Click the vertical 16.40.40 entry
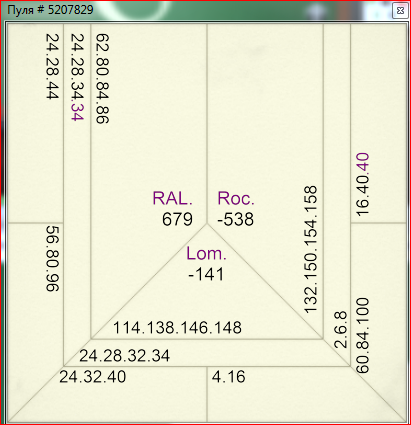The width and height of the screenshot is (411, 425). 362,184
